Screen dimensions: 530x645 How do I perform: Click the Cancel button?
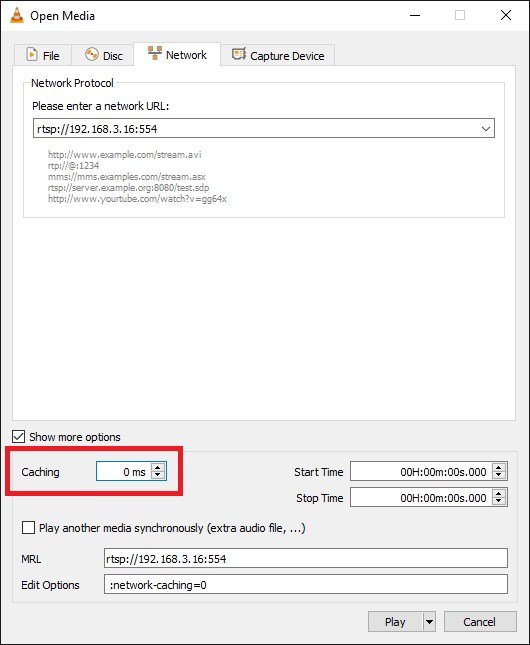pyautogui.click(x=480, y=622)
